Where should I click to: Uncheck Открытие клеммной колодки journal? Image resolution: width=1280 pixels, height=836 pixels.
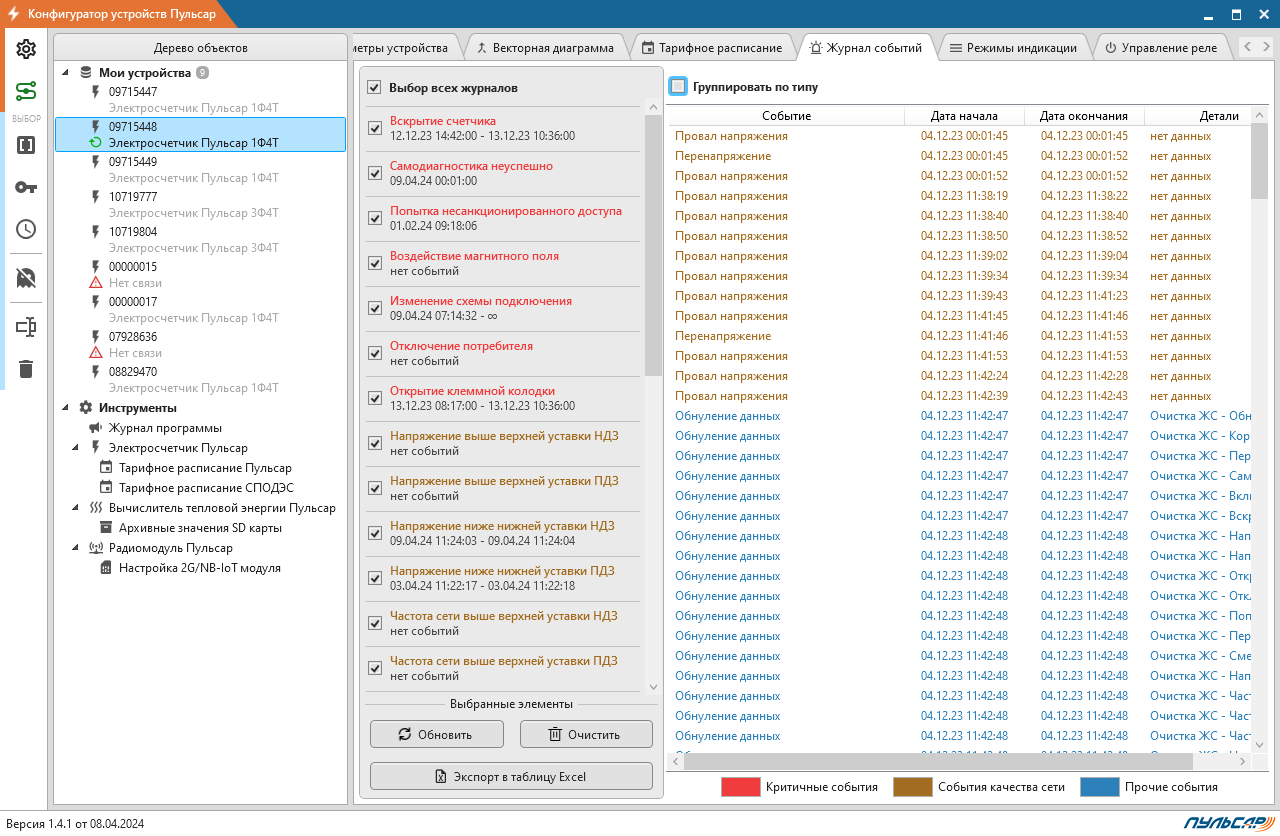[375, 398]
